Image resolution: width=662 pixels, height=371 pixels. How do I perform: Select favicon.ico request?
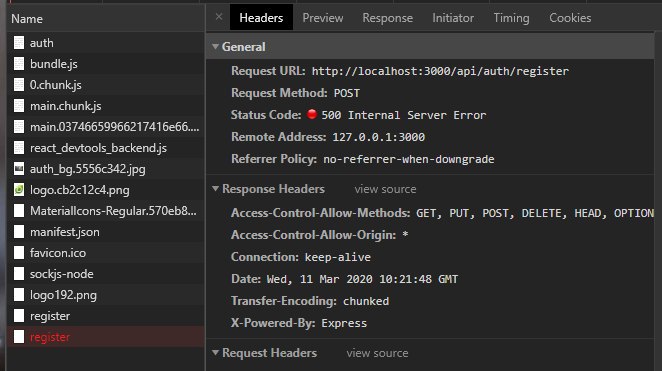coord(106,253)
